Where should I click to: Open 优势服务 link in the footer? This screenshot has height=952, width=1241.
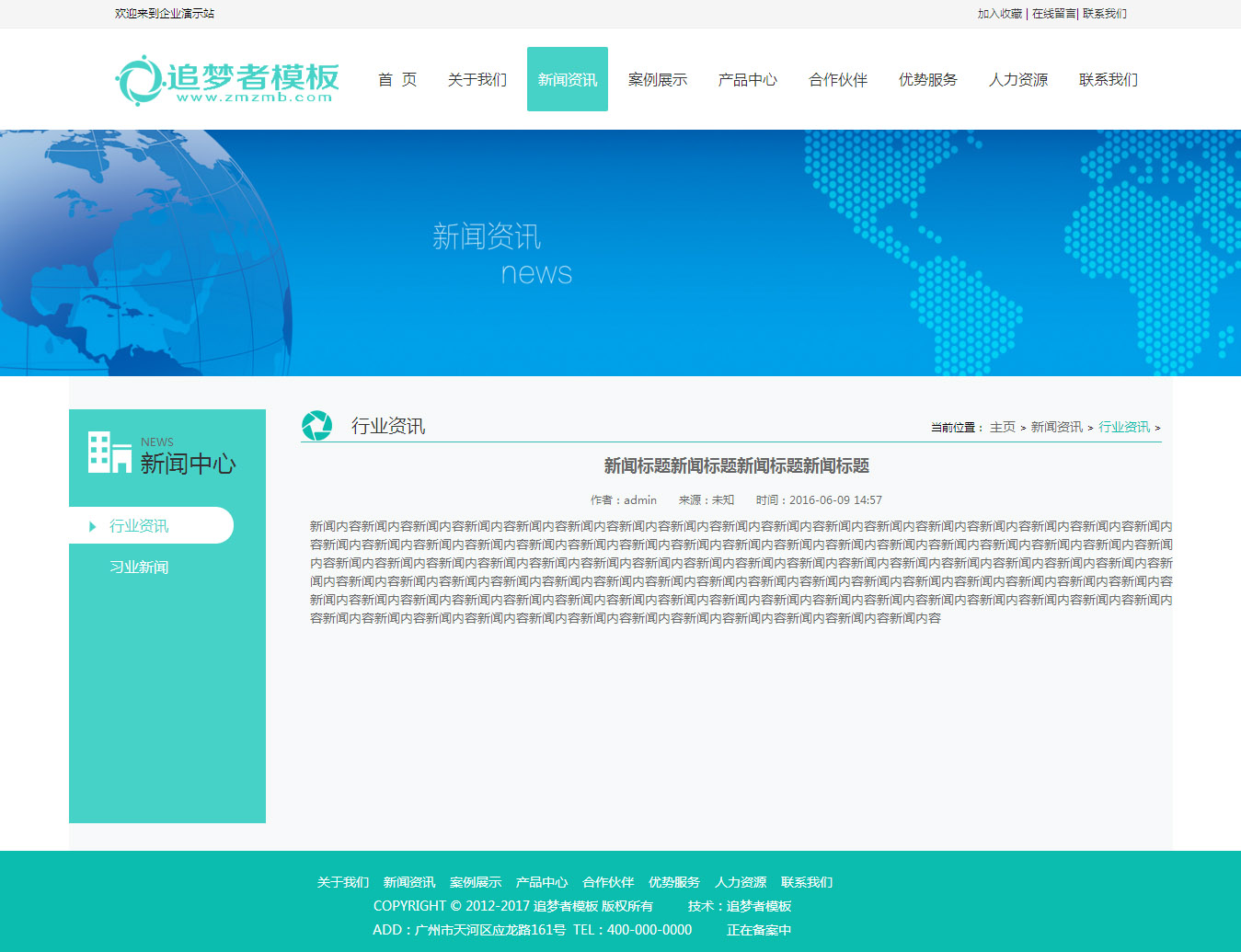click(673, 882)
